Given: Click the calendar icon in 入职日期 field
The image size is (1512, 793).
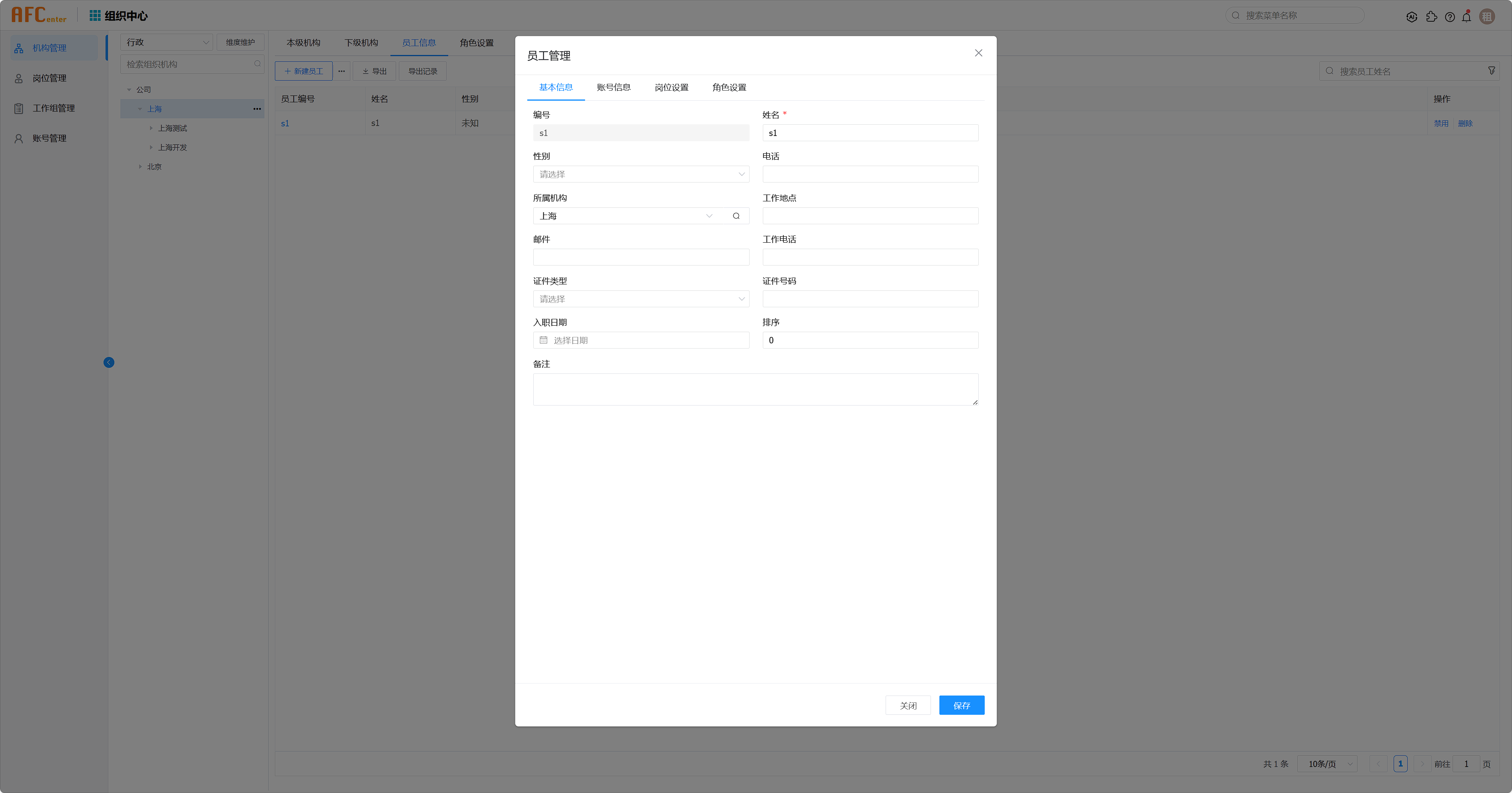Looking at the screenshot, I should coord(543,340).
